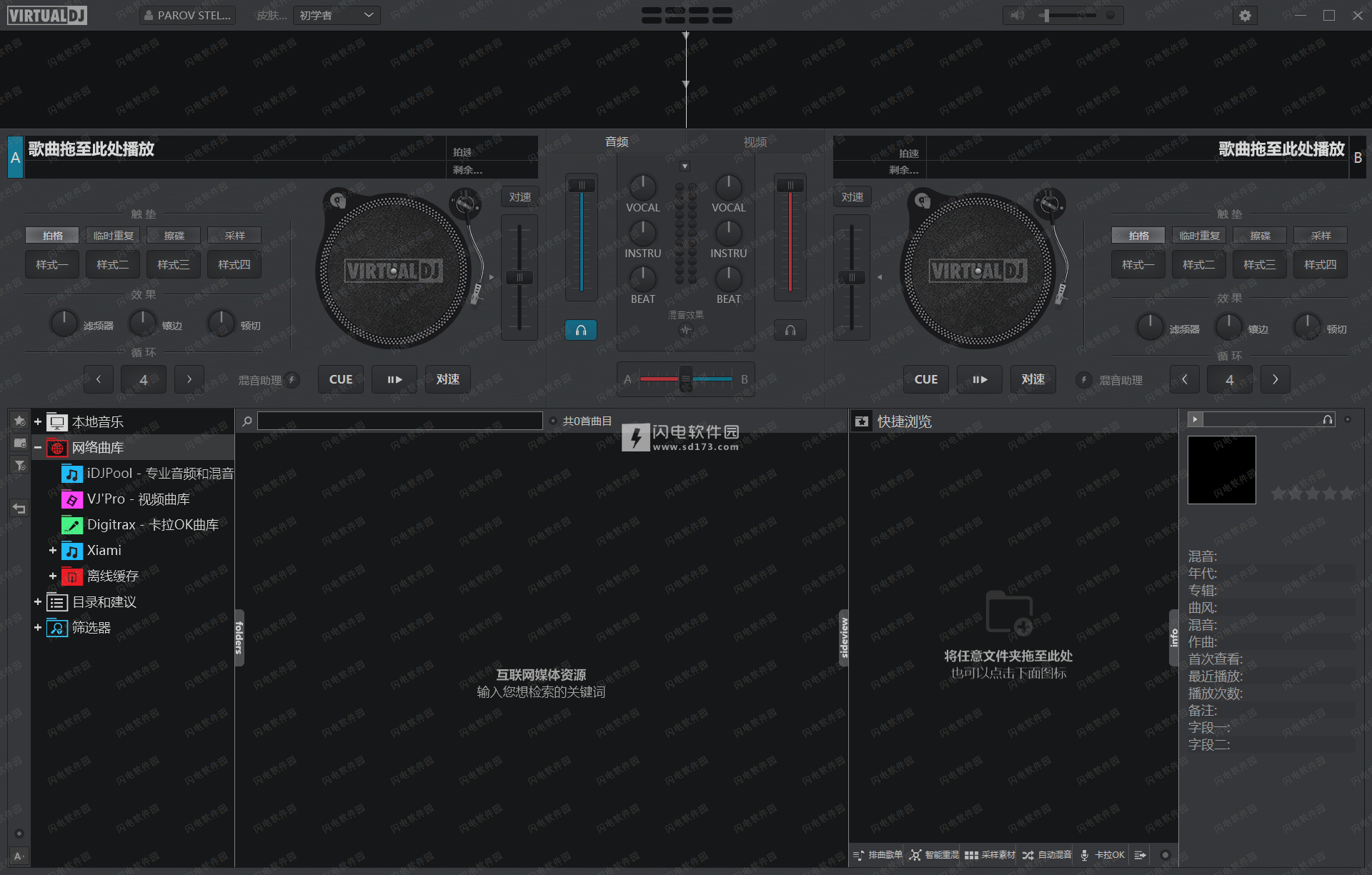This screenshot has height=875, width=1372.
Task: Click the master volume speaker icon
Action: [x=1018, y=15]
